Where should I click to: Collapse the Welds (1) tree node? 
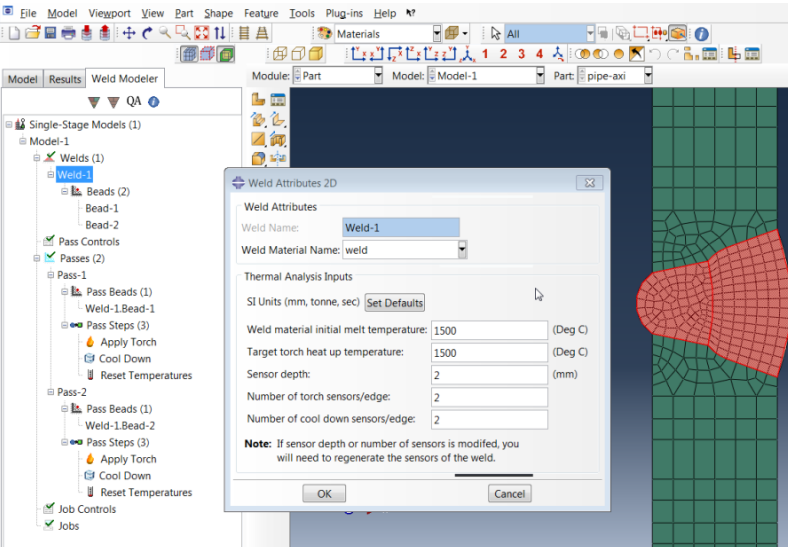tap(37, 158)
